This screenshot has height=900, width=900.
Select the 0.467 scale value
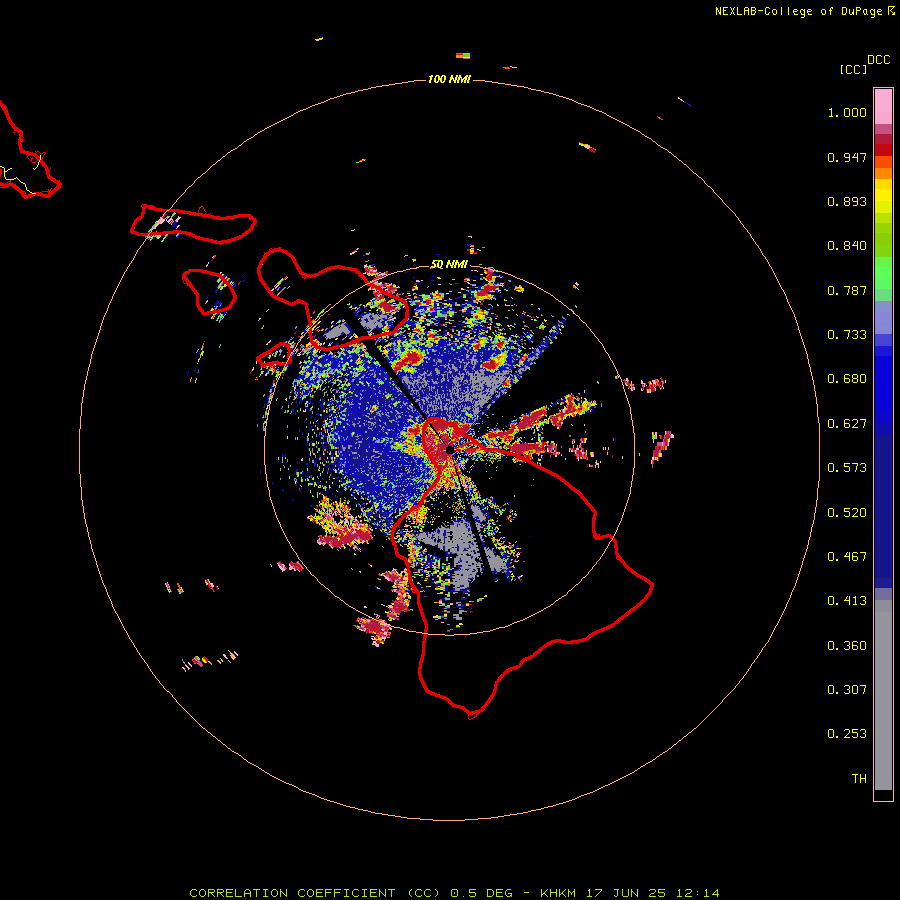coord(847,557)
